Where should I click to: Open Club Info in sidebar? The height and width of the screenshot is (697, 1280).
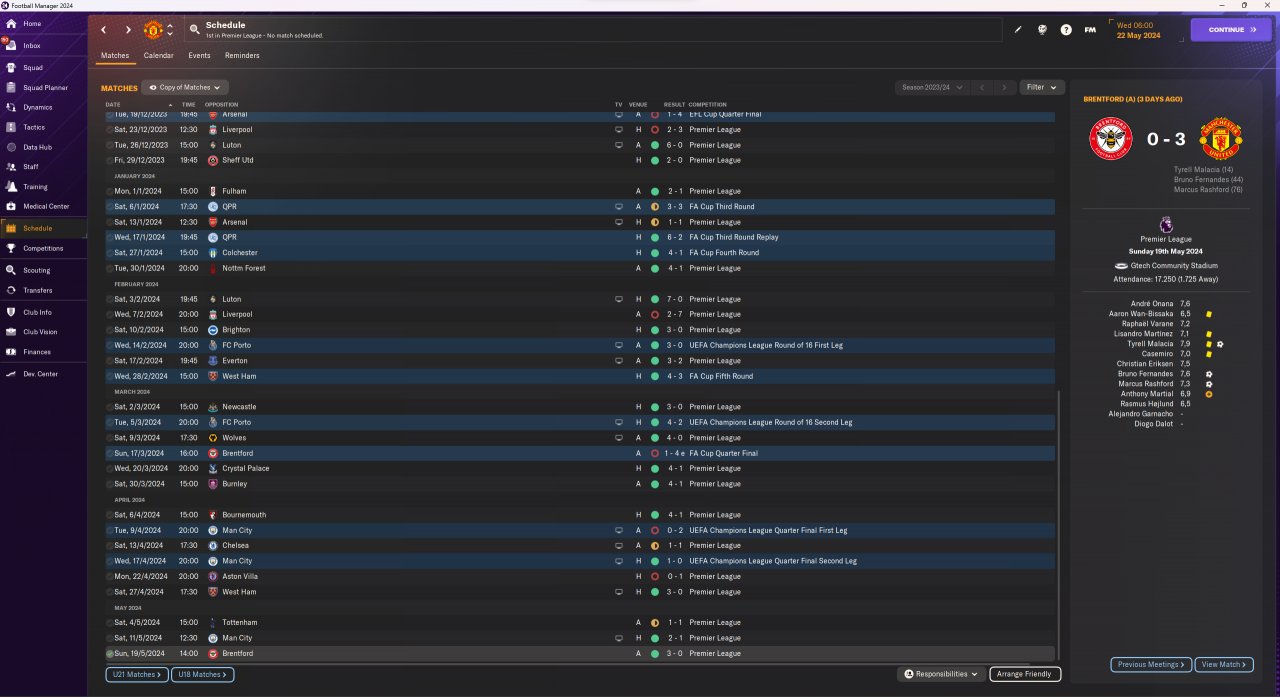coord(38,312)
